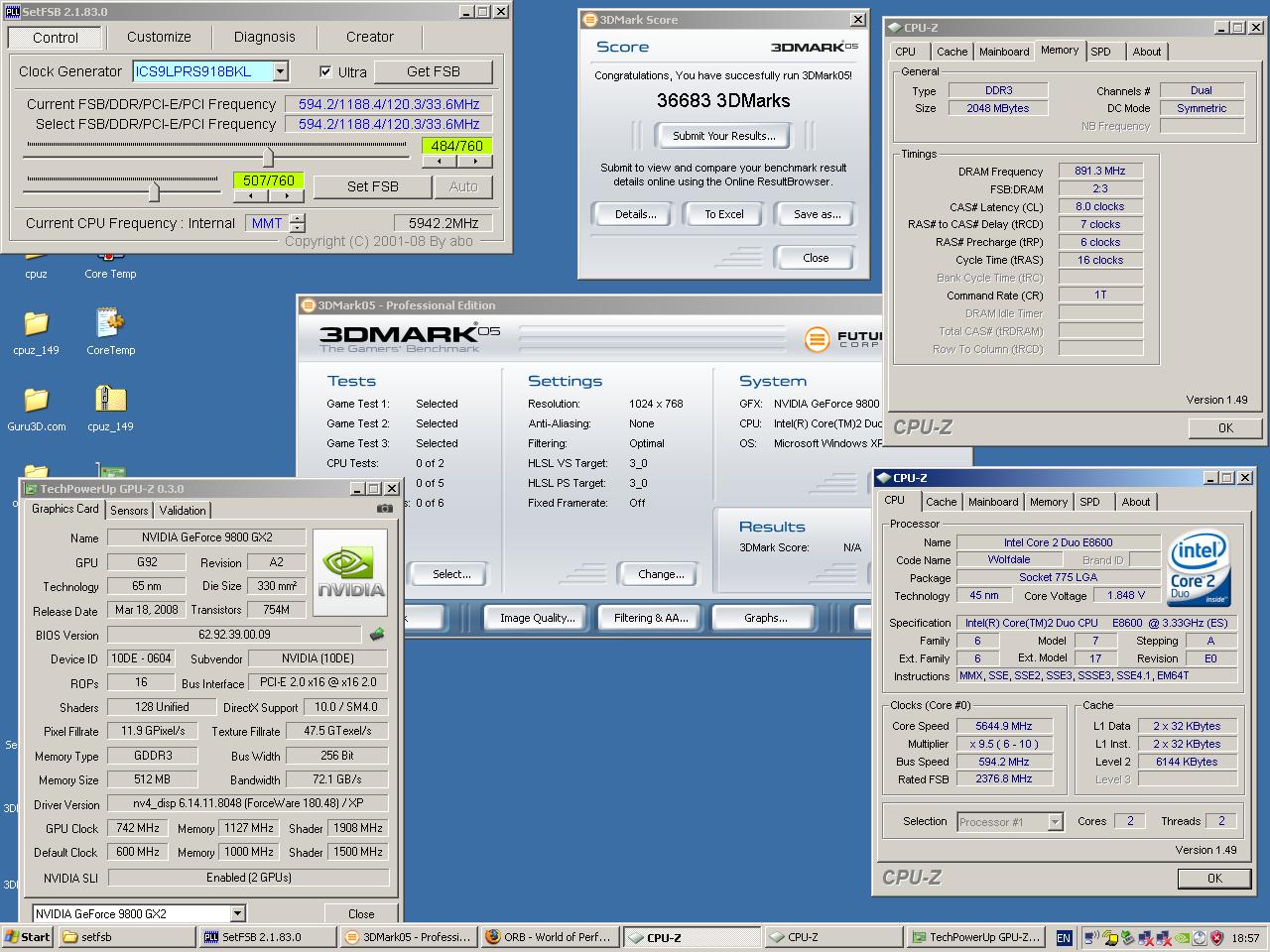Viewport: 1270px width, 952px height.
Task: Click the 36683 3DMarks score text
Action: click(723, 101)
